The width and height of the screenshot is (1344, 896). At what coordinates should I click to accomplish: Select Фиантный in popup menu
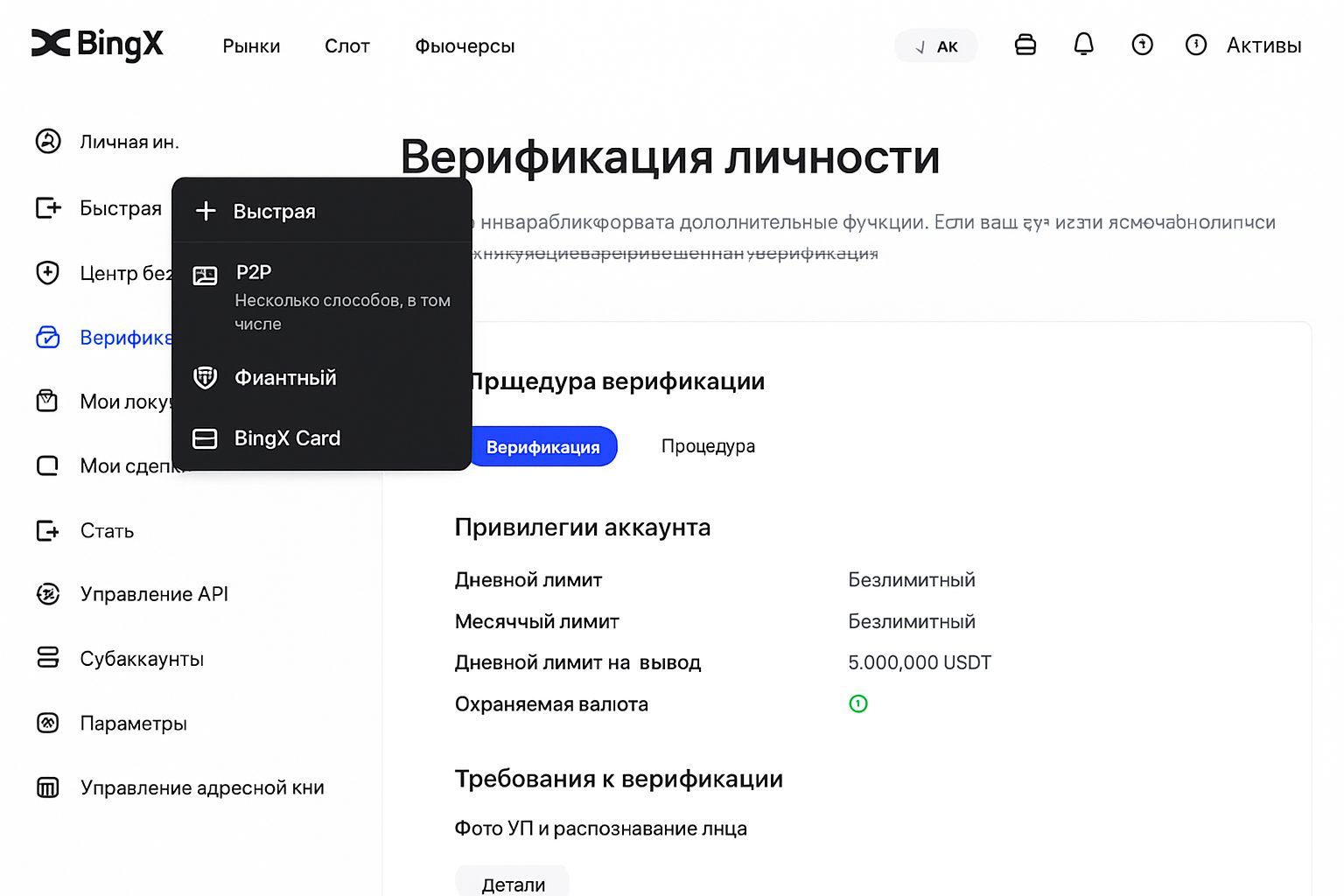point(322,378)
